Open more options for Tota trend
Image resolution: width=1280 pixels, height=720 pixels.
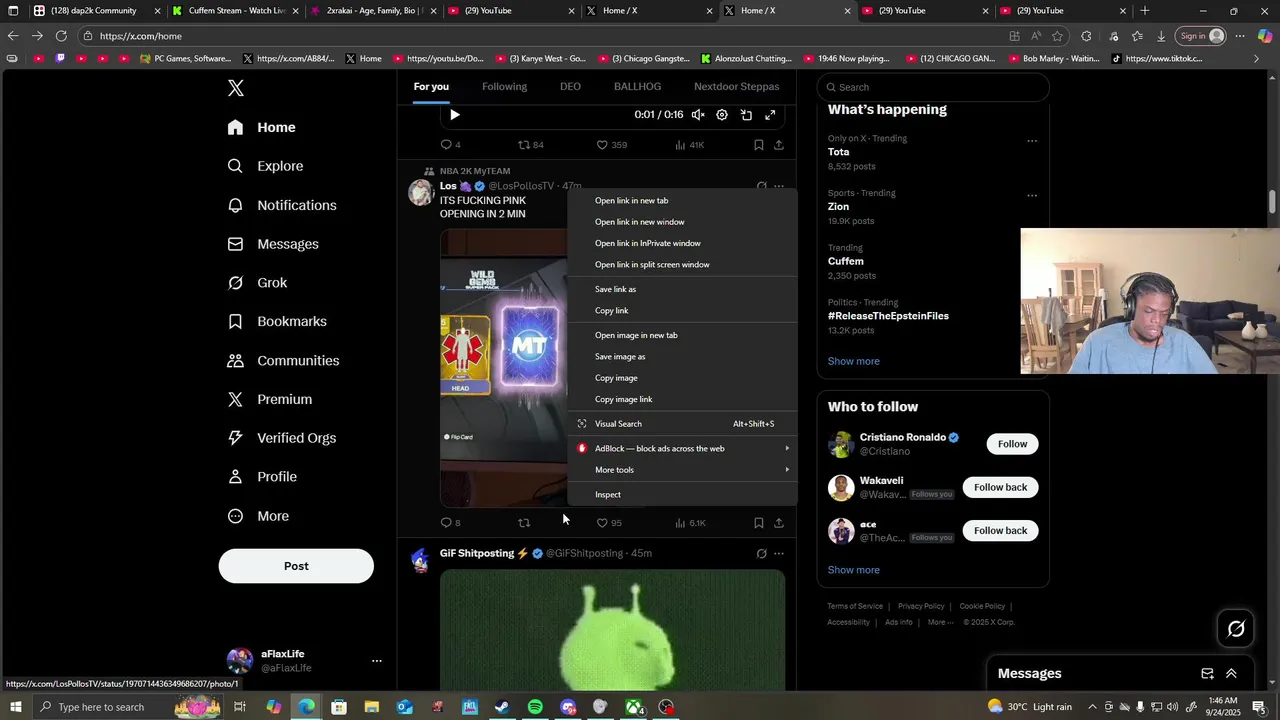tap(1032, 141)
